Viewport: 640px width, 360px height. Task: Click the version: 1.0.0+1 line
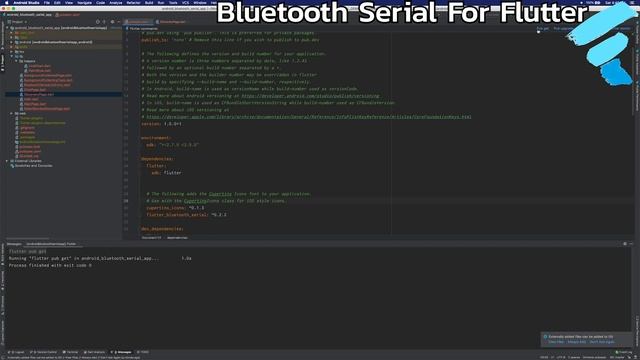click(x=162, y=124)
